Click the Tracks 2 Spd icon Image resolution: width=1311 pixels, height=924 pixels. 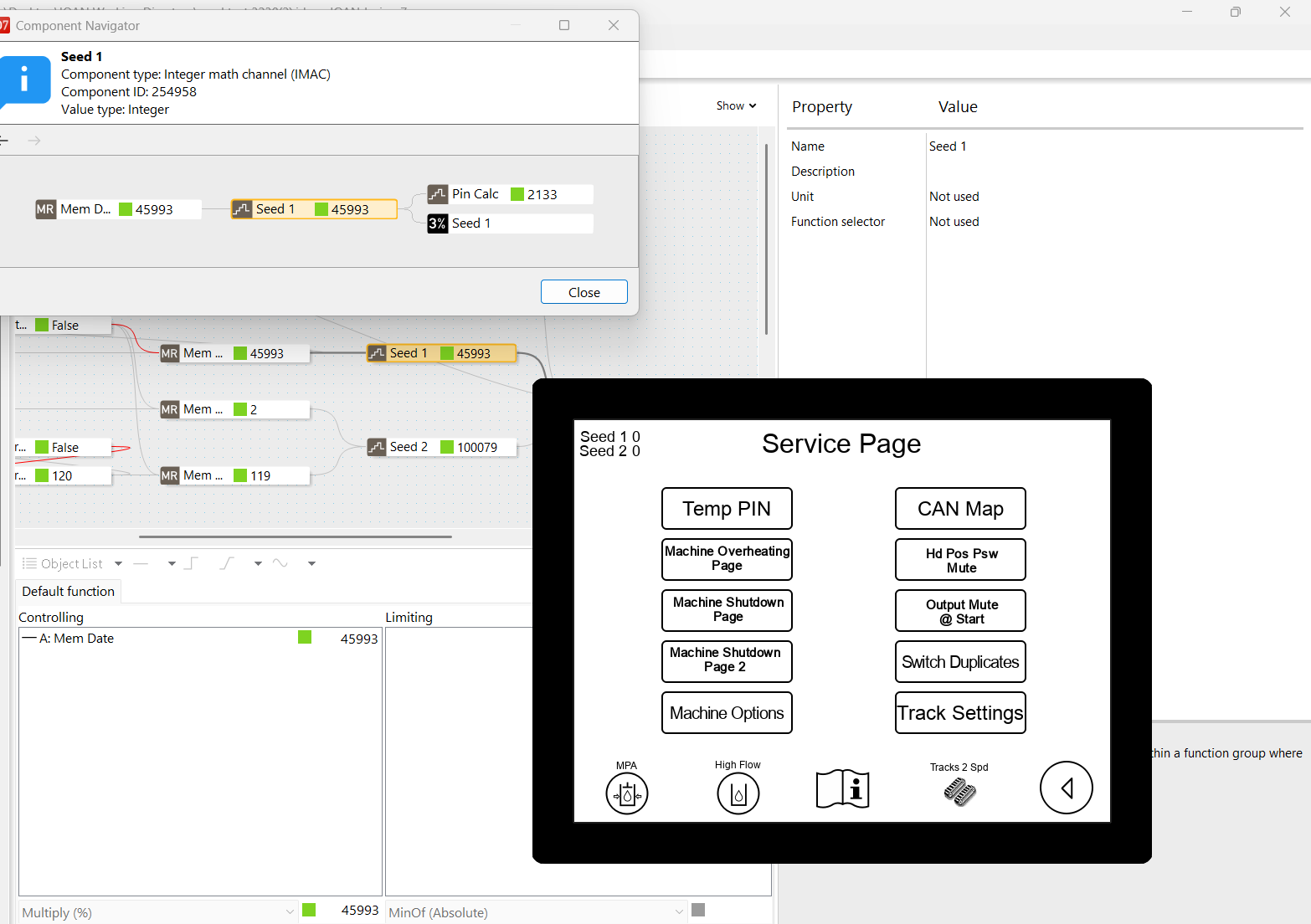point(959,791)
